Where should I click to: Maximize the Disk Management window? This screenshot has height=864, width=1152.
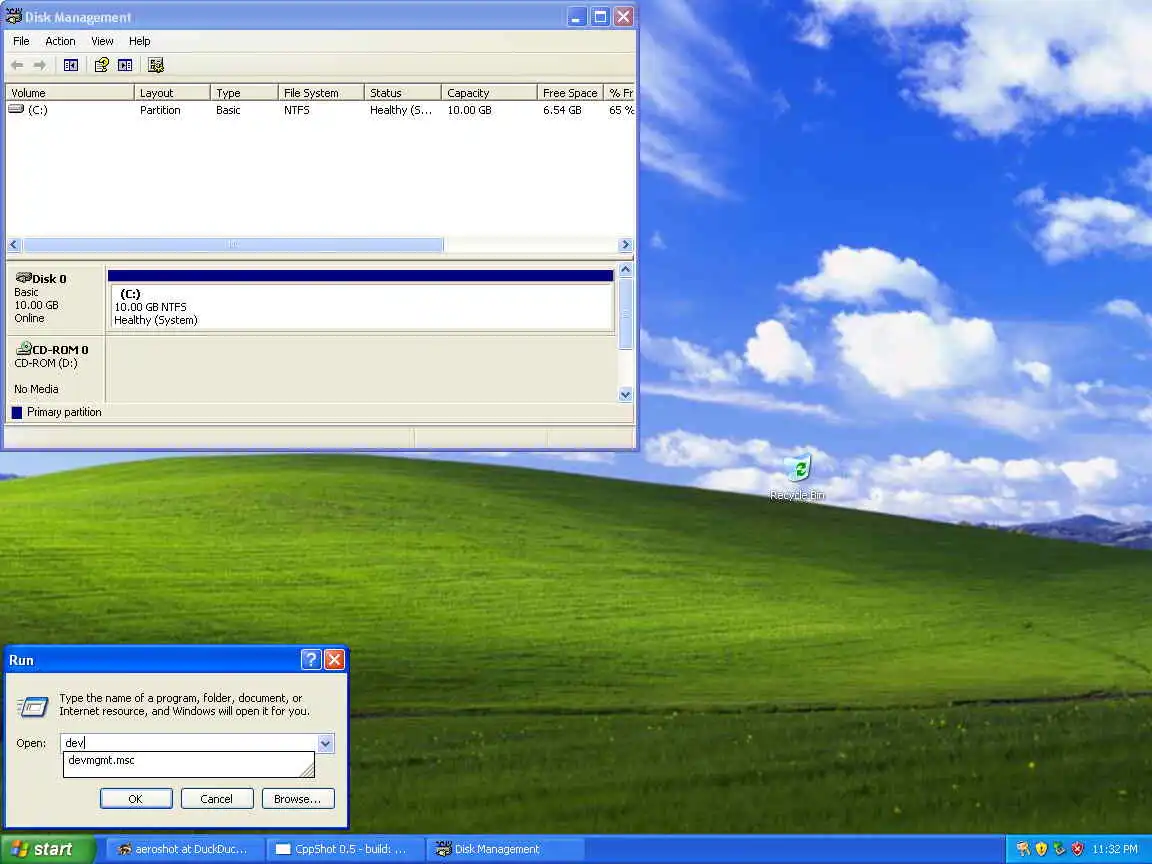[x=600, y=17]
